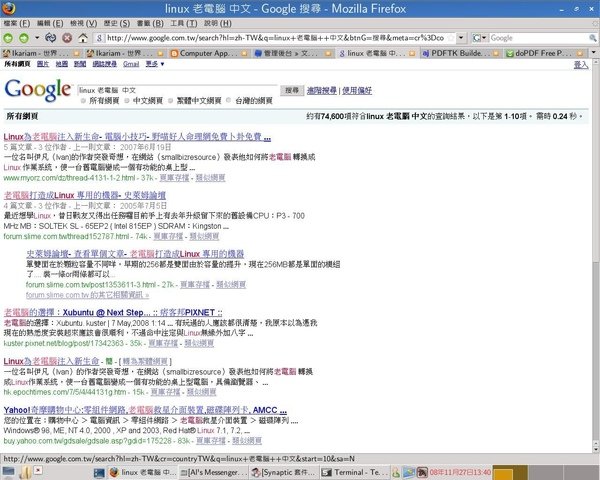Viewport: 600px width, 480px height.
Task: Click the scrollbar down arrow
Action: [x=595, y=449]
